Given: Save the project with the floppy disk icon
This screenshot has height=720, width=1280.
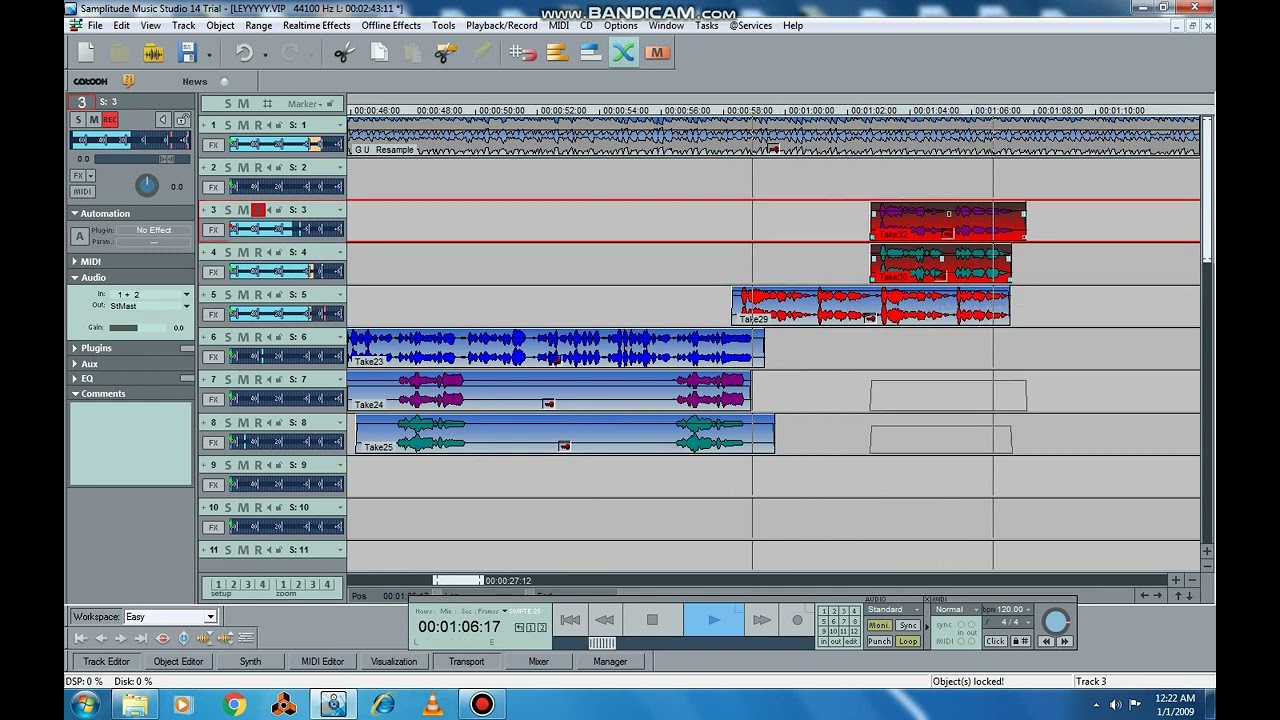Looking at the screenshot, I should 187,53.
